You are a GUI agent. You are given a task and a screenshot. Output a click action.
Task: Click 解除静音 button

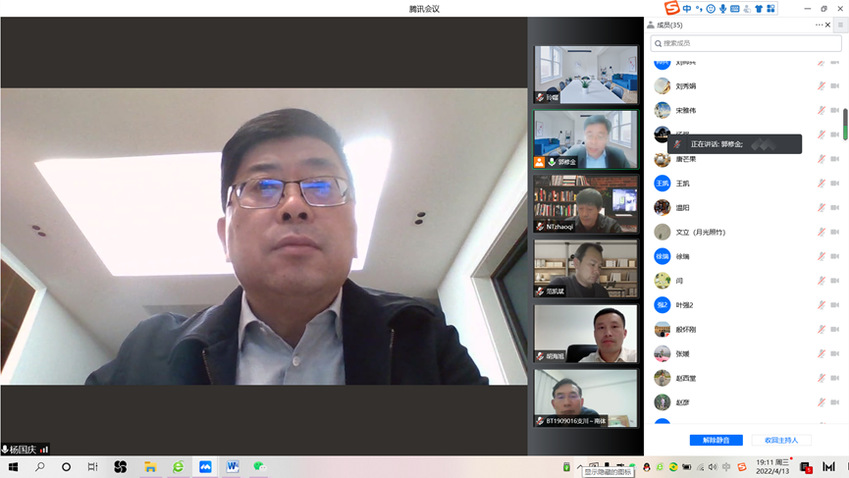pyautogui.click(x=716, y=440)
